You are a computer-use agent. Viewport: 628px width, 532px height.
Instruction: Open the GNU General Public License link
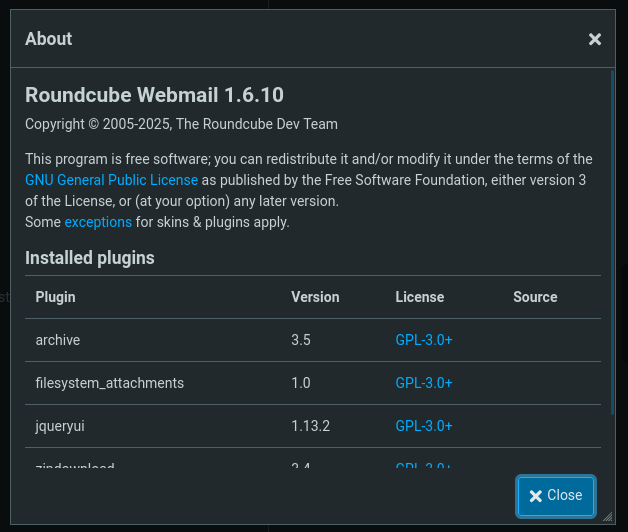112,180
